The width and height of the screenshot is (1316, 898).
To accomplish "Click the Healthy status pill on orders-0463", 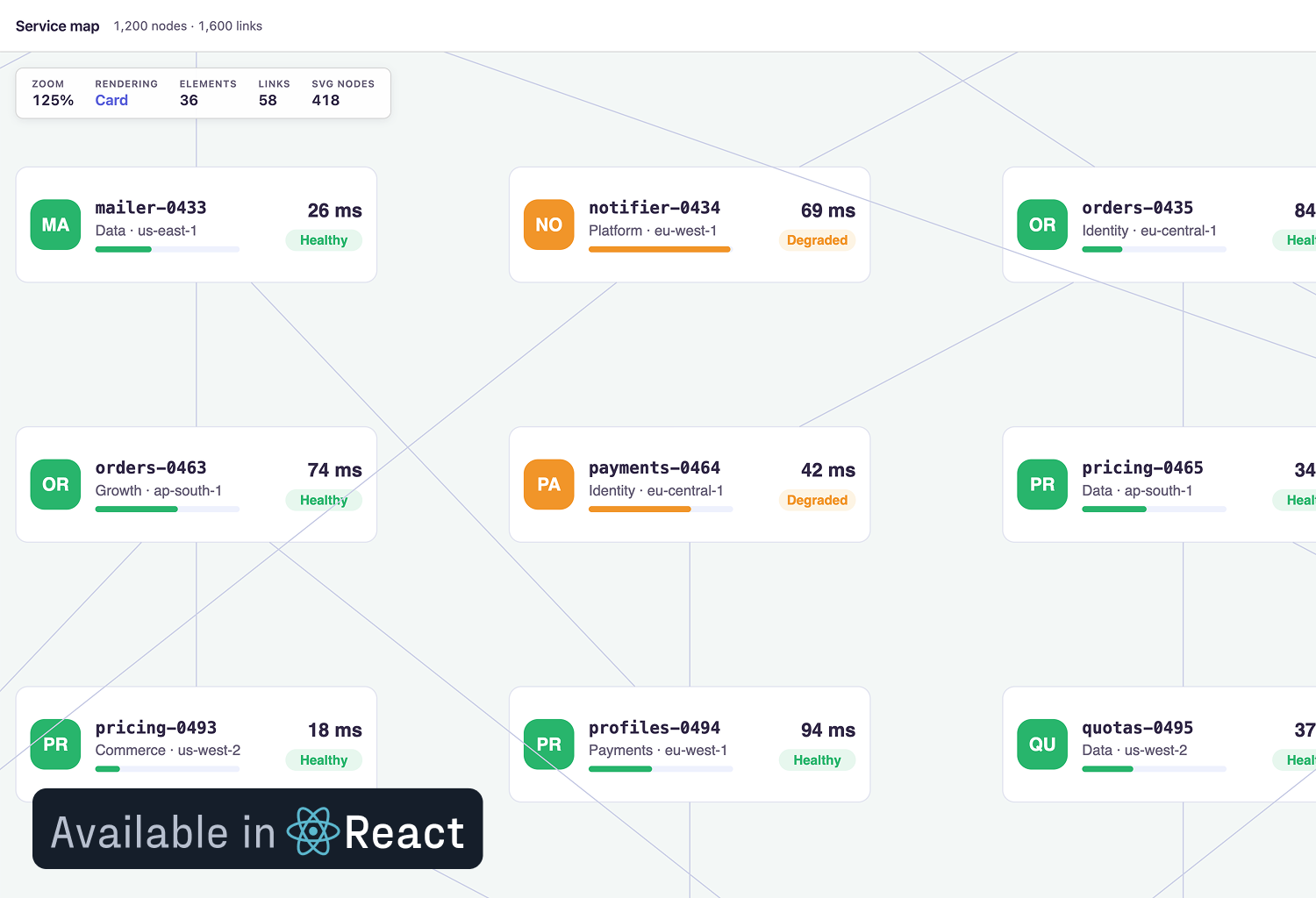I will point(324,500).
